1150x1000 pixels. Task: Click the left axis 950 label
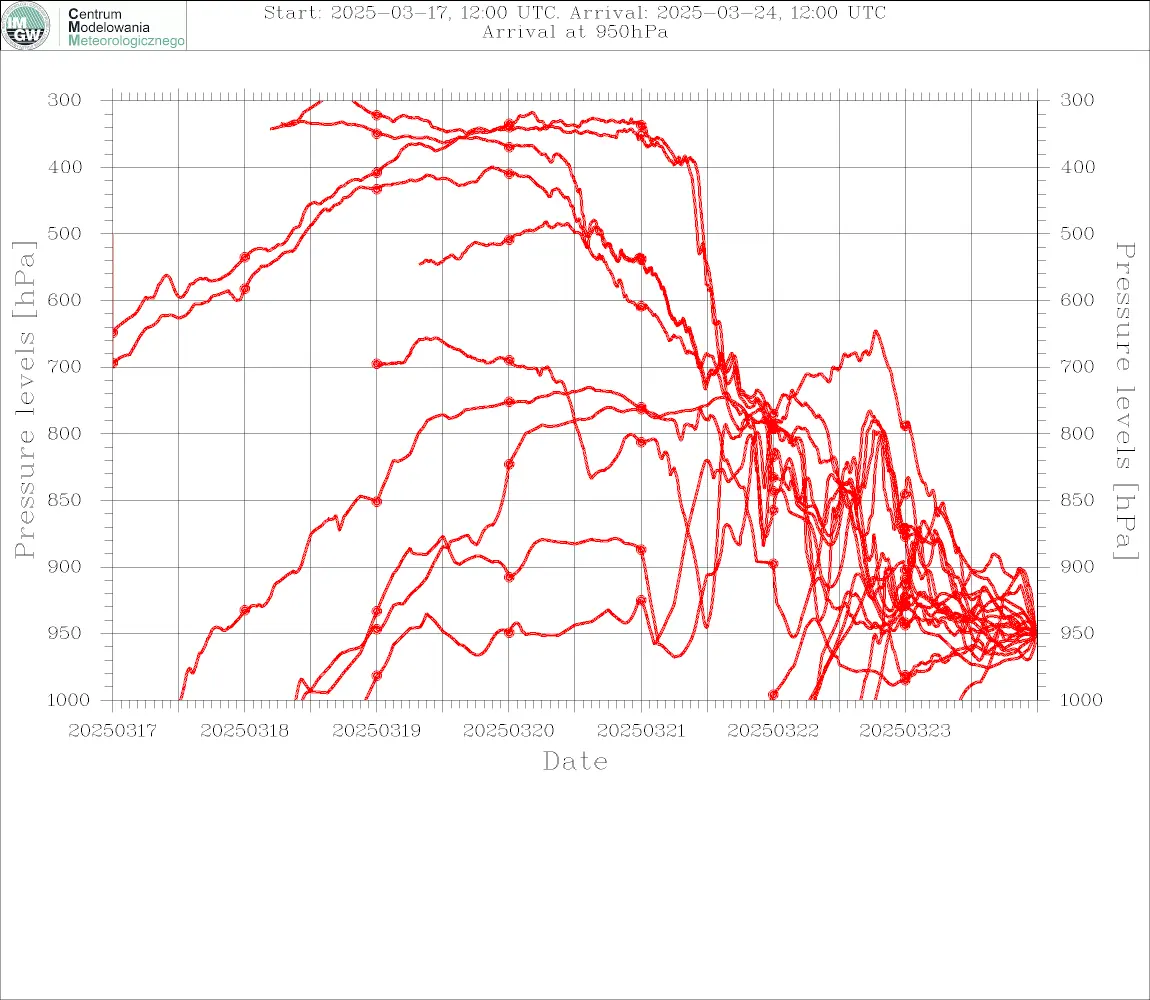click(x=65, y=632)
